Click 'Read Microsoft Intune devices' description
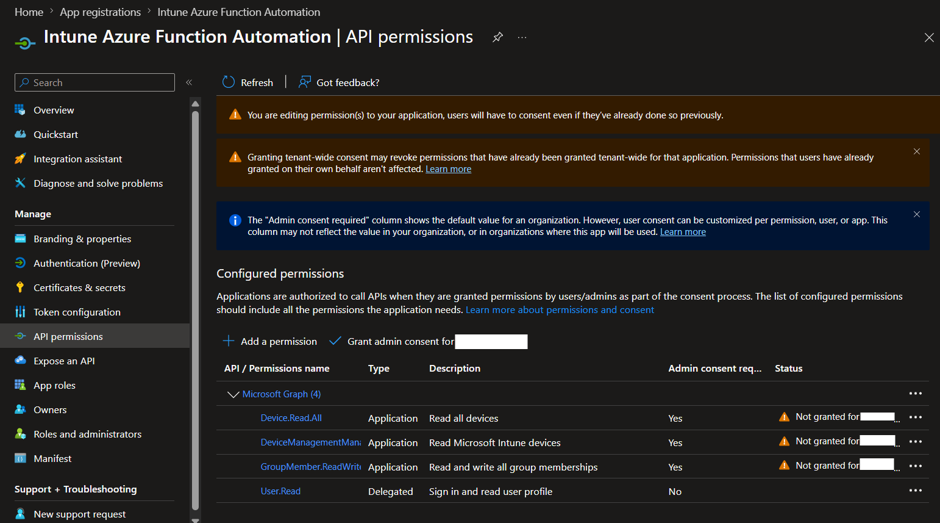Viewport: 940px width, 523px height. [495, 443]
